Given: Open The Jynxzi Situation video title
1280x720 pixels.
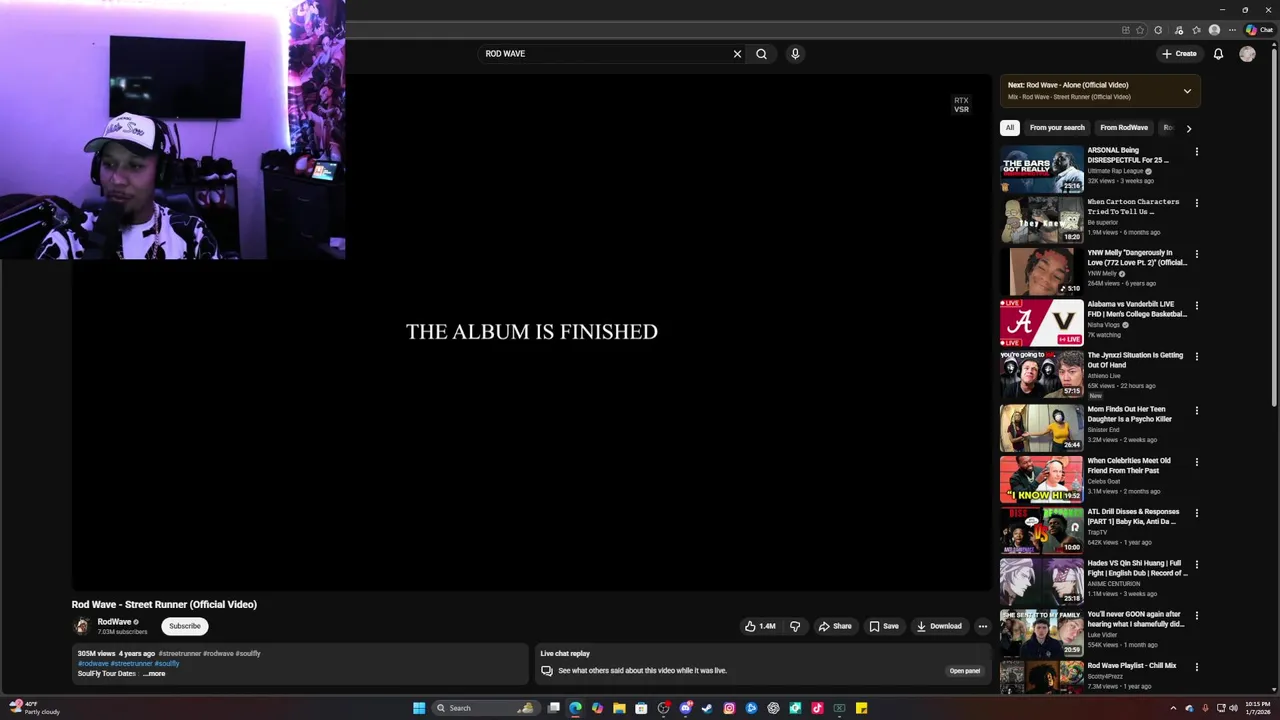Looking at the screenshot, I should click(x=1135, y=360).
